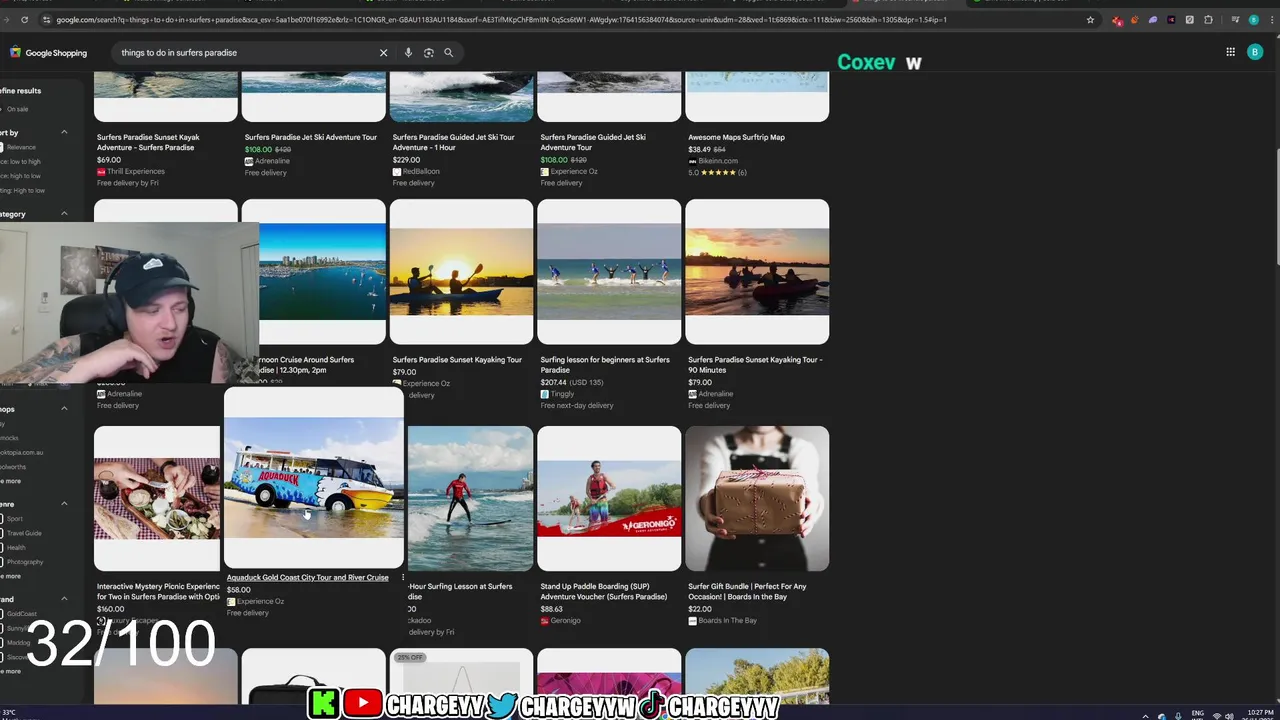This screenshot has width=1280, height=720.
Task: Click the Bikeinn.com seller name
Action: pyautogui.click(x=718, y=160)
